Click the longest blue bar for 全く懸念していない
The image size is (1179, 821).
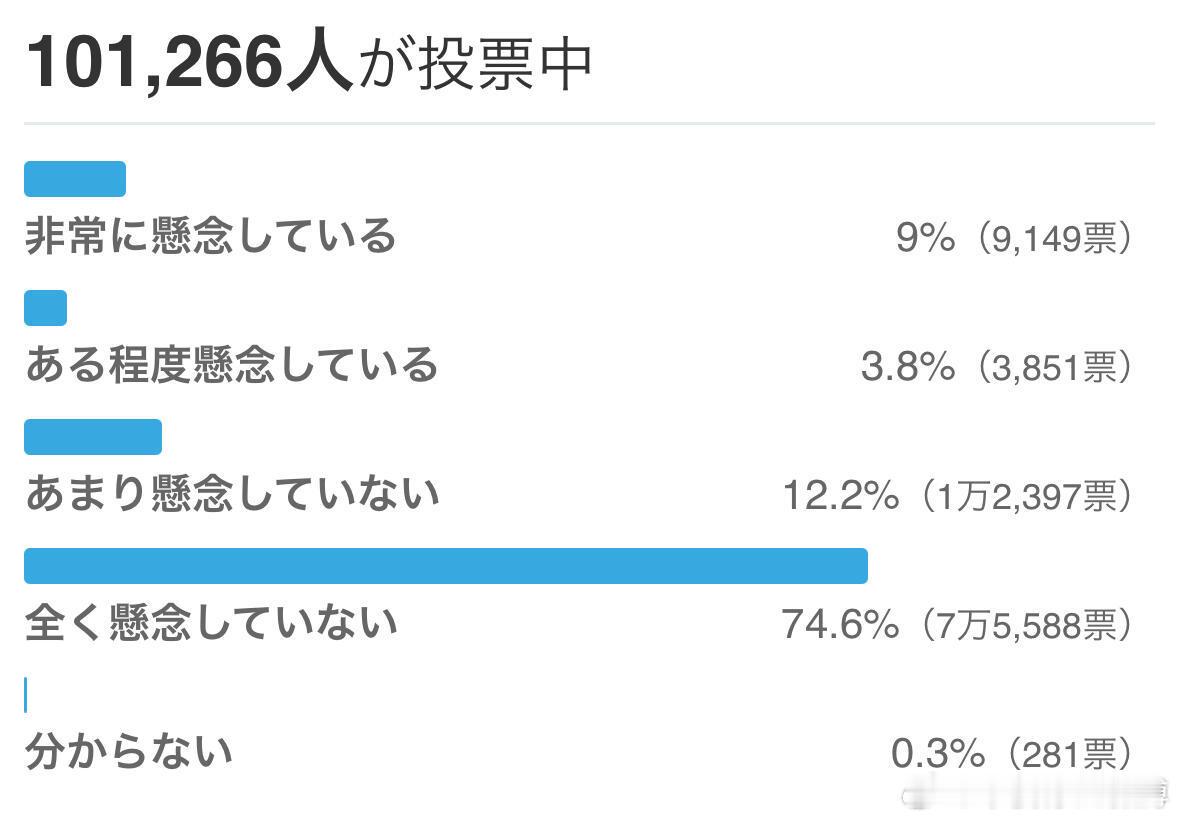(446, 566)
